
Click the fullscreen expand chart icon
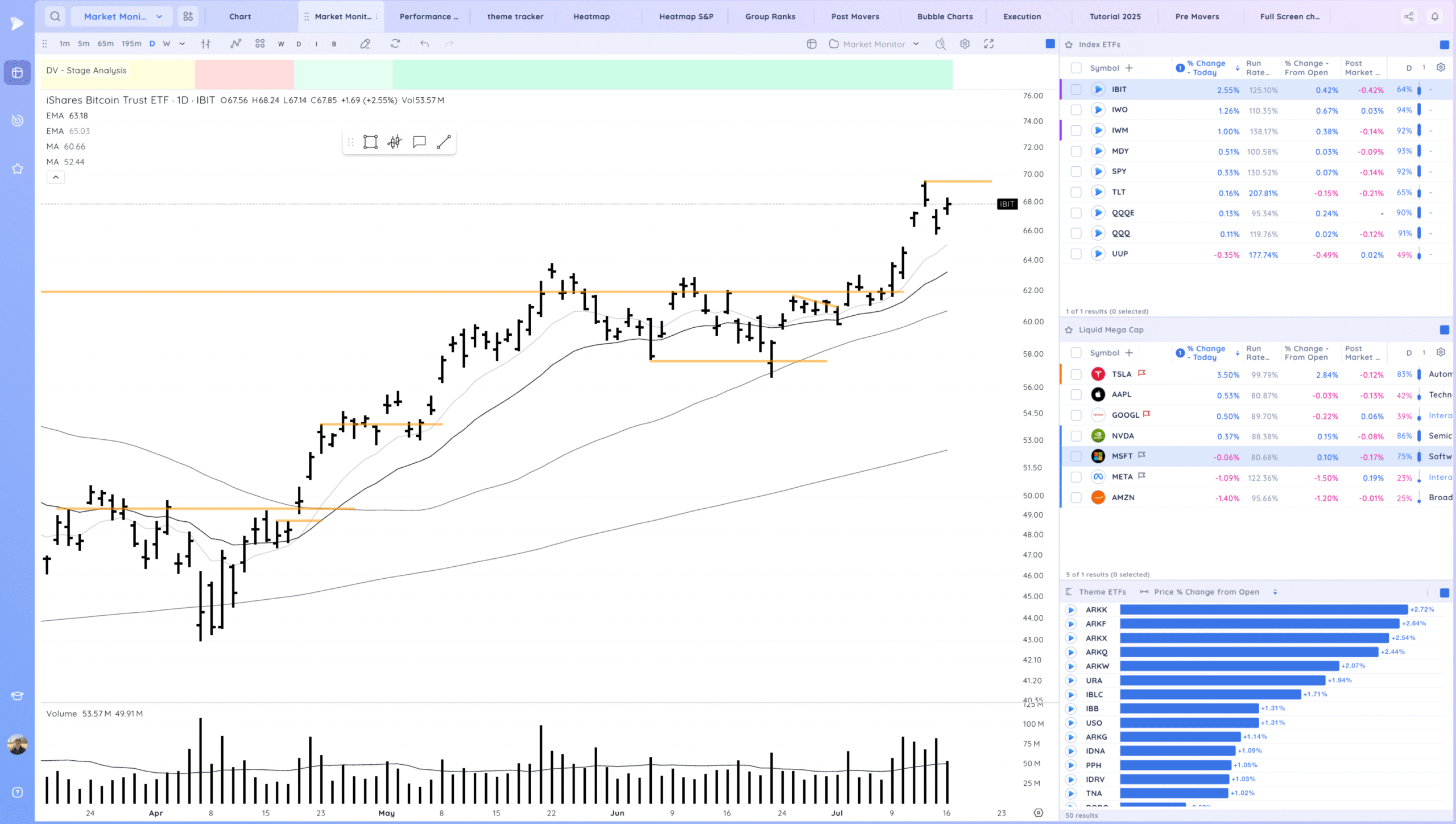(x=989, y=44)
